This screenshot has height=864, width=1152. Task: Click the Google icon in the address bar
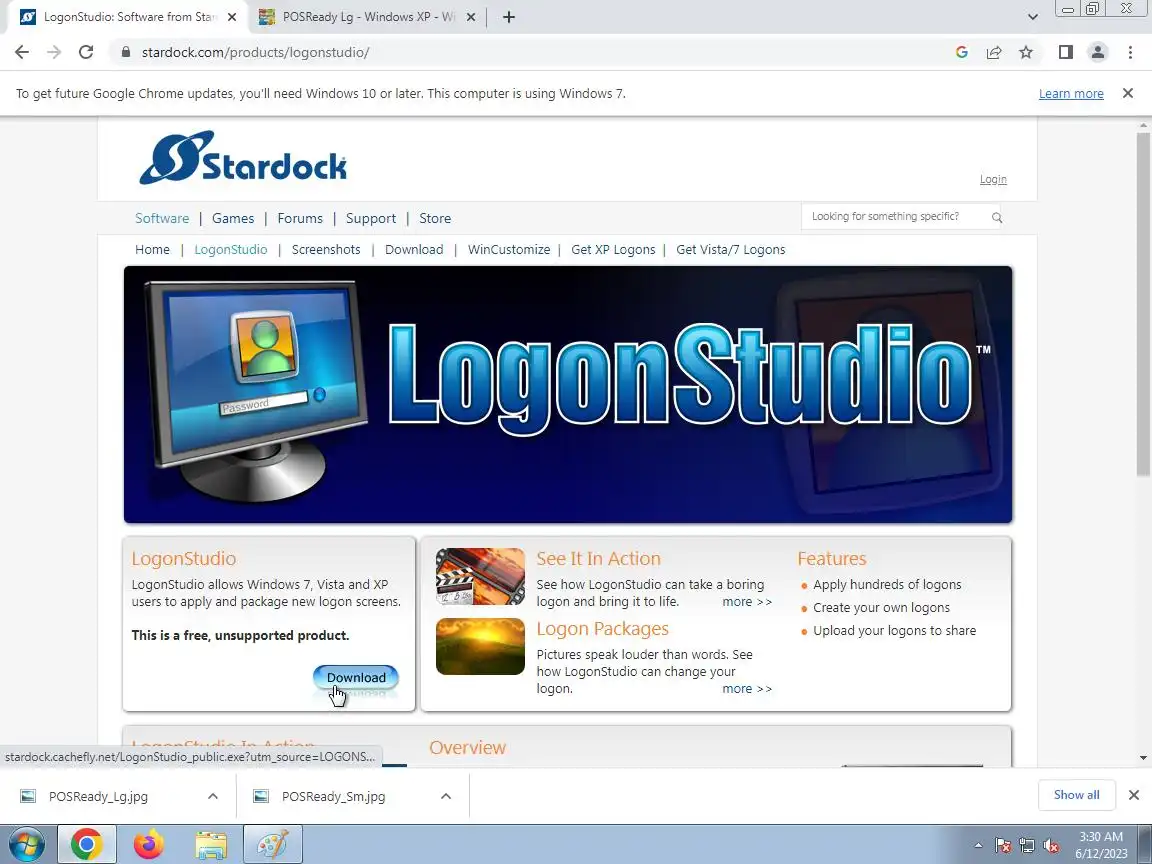(x=962, y=52)
